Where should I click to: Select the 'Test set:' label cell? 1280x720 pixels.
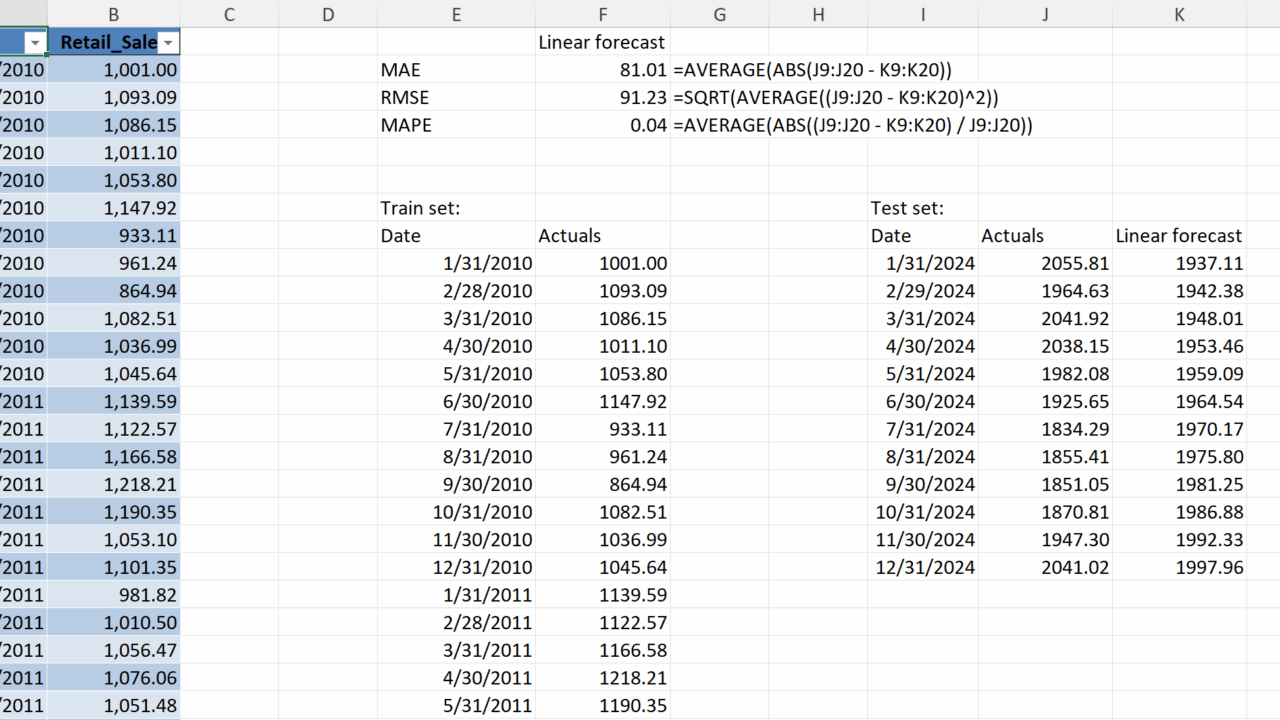(922, 208)
